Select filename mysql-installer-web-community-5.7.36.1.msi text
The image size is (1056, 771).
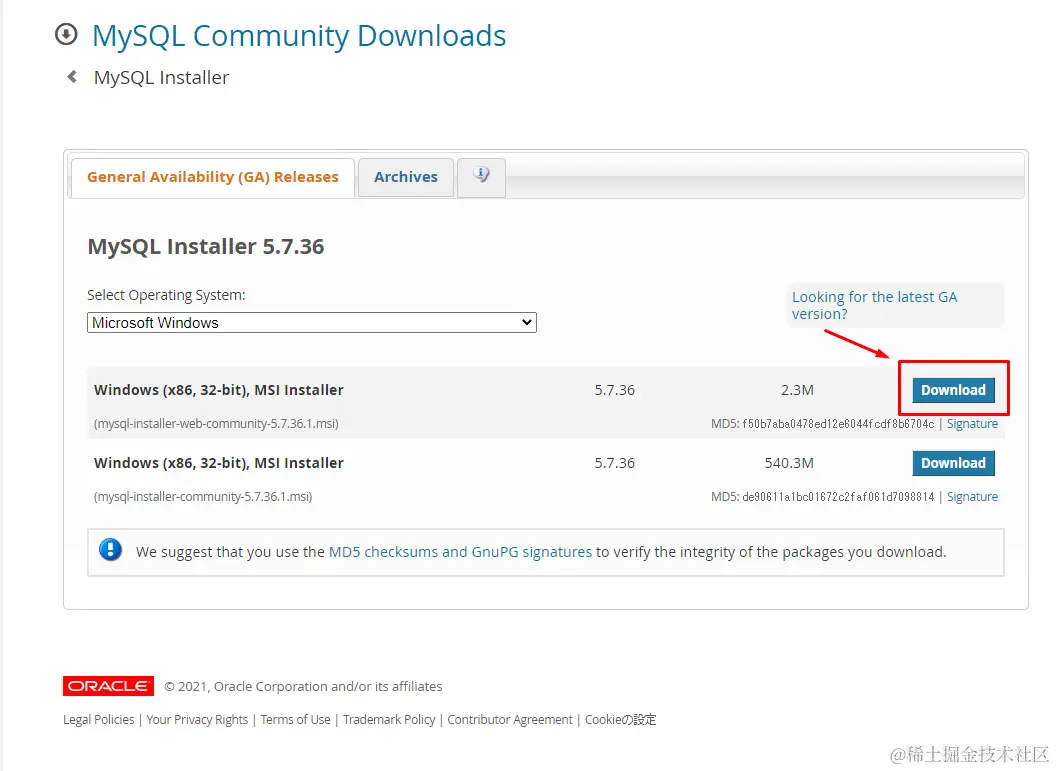[x=216, y=424]
